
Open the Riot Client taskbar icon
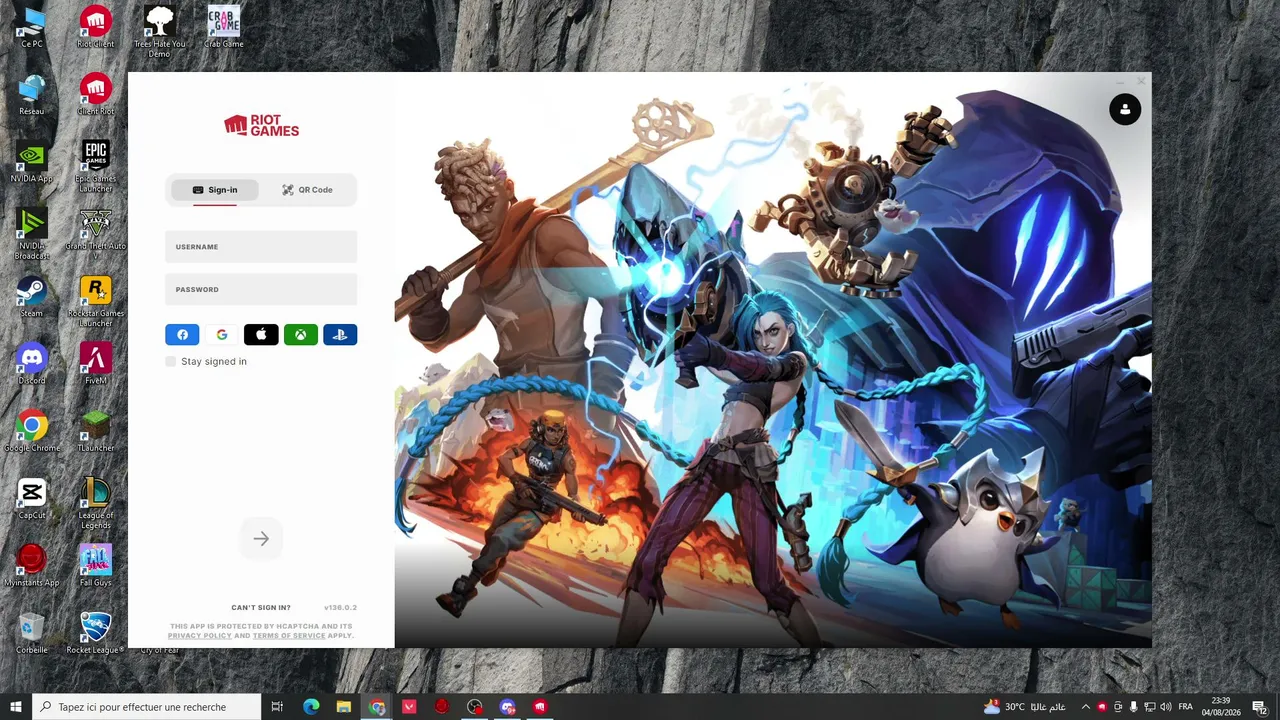540,707
